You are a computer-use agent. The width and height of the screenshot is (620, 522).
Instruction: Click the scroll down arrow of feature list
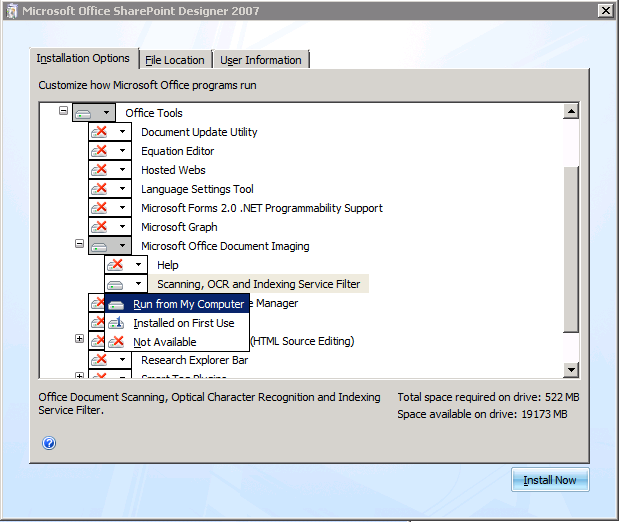[571, 370]
